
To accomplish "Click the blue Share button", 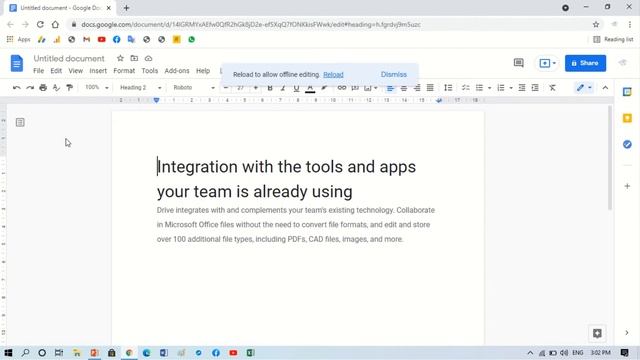I will 585,63.
